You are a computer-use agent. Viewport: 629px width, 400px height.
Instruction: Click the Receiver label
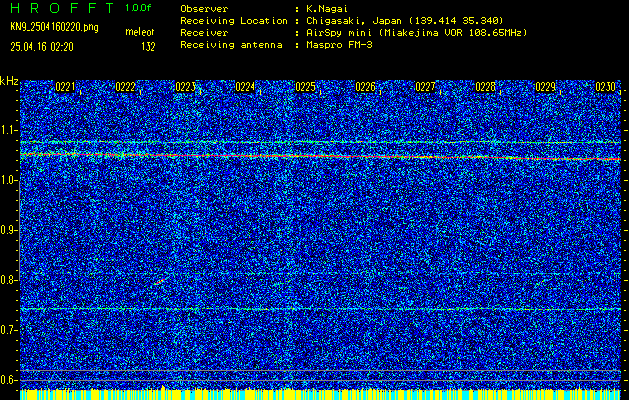tap(204, 33)
